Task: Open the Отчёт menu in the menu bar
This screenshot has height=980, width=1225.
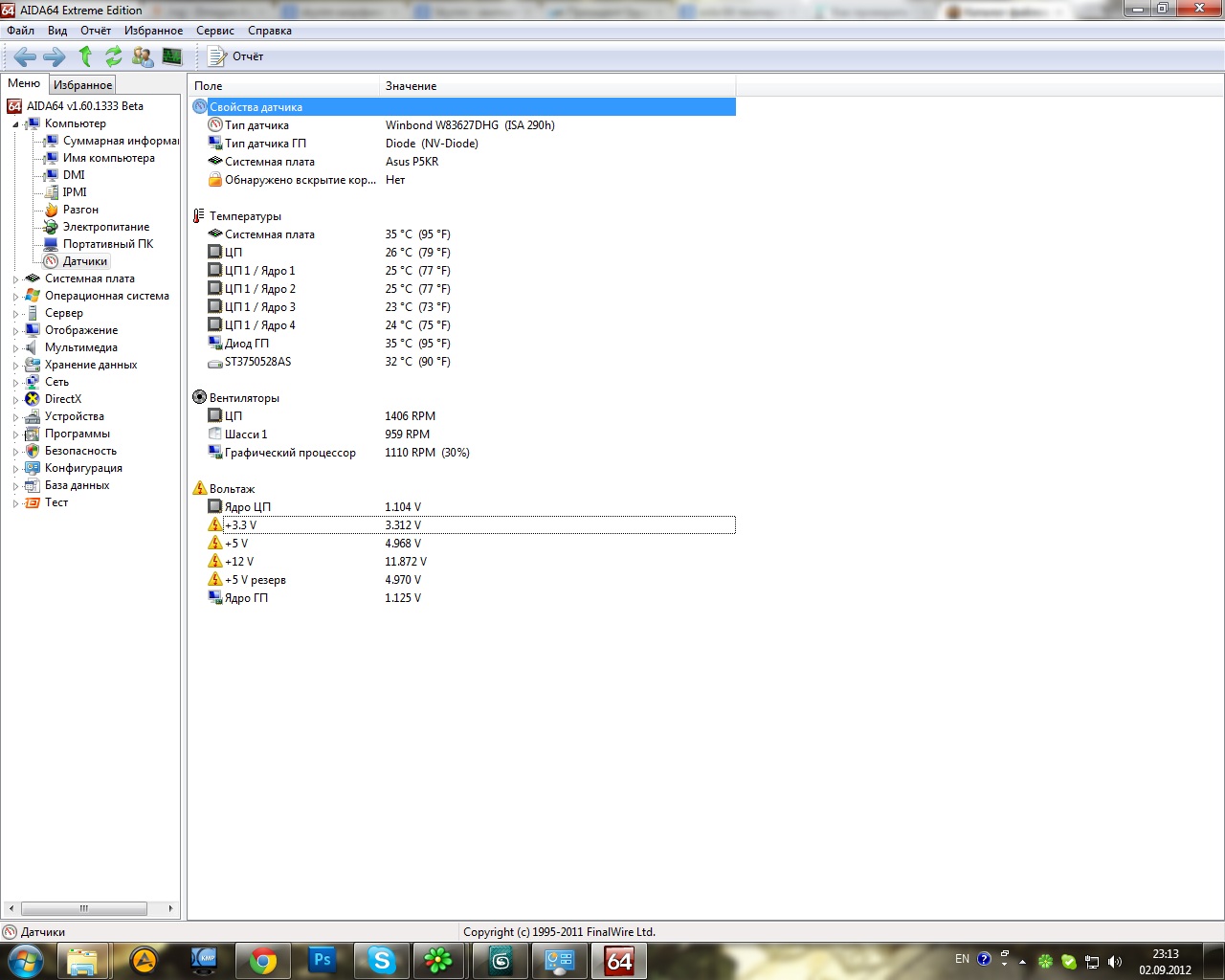Action: pos(96,31)
